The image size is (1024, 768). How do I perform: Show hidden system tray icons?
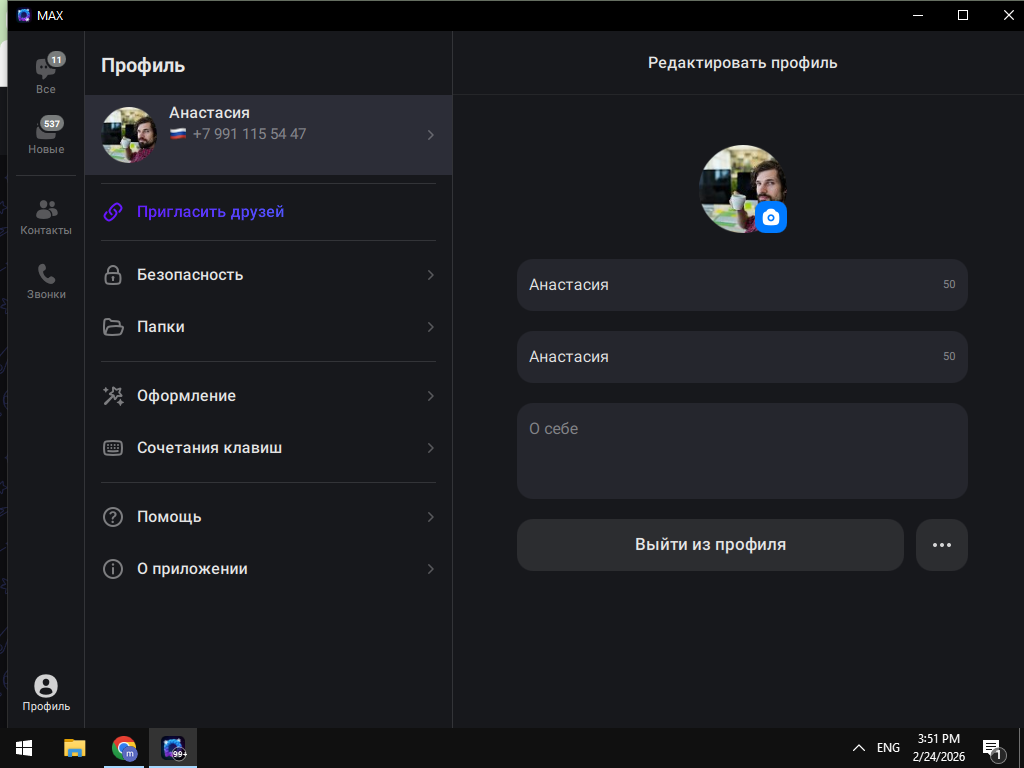coord(859,748)
